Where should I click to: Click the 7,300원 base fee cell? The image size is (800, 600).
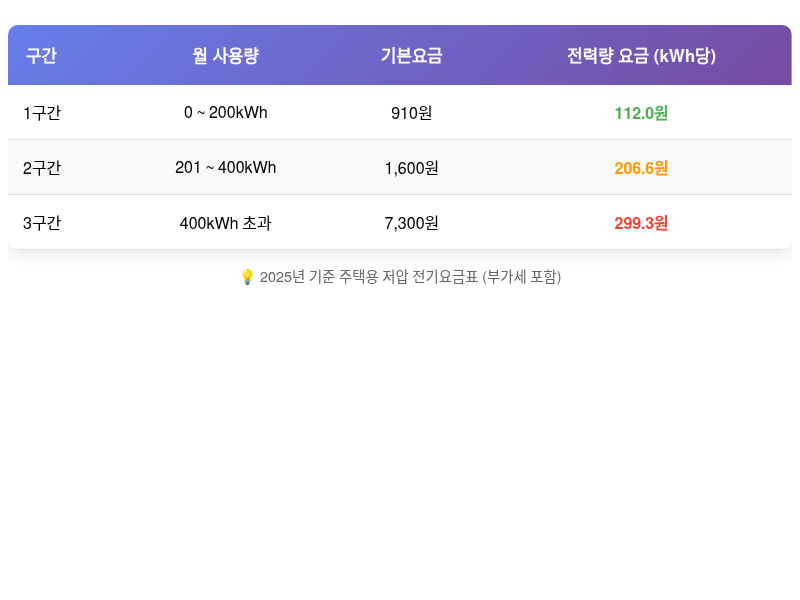tap(409, 223)
